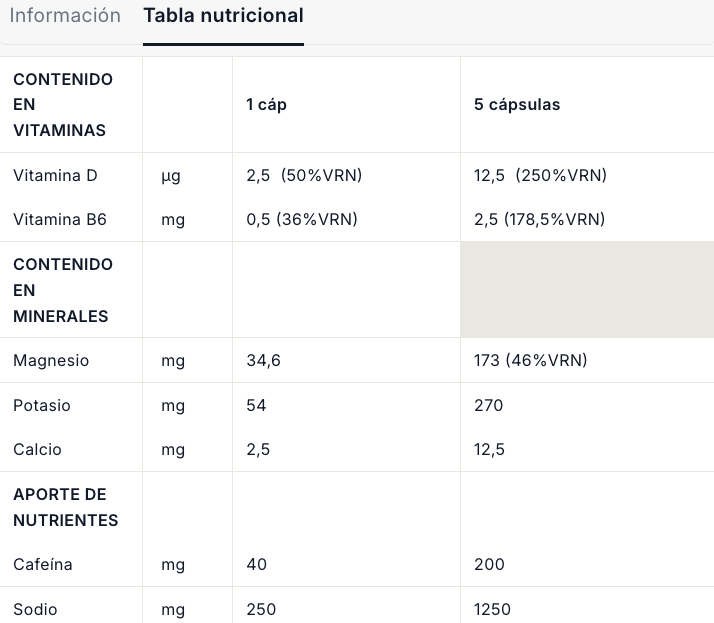The width and height of the screenshot is (714, 623).
Task: Switch to the Información tab
Action: [x=65, y=16]
